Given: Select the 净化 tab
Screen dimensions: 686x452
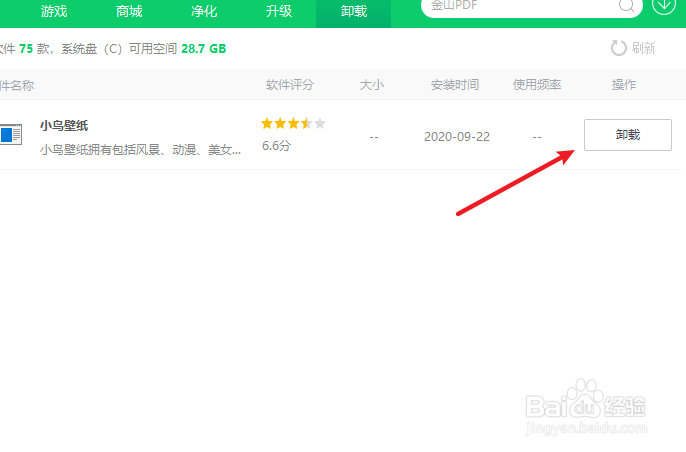Looking at the screenshot, I should [204, 11].
